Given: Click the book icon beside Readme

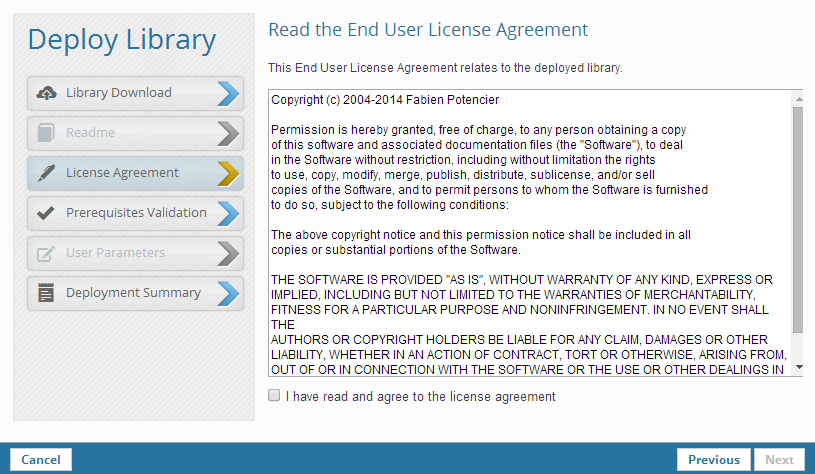Looking at the screenshot, I should pos(46,133).
